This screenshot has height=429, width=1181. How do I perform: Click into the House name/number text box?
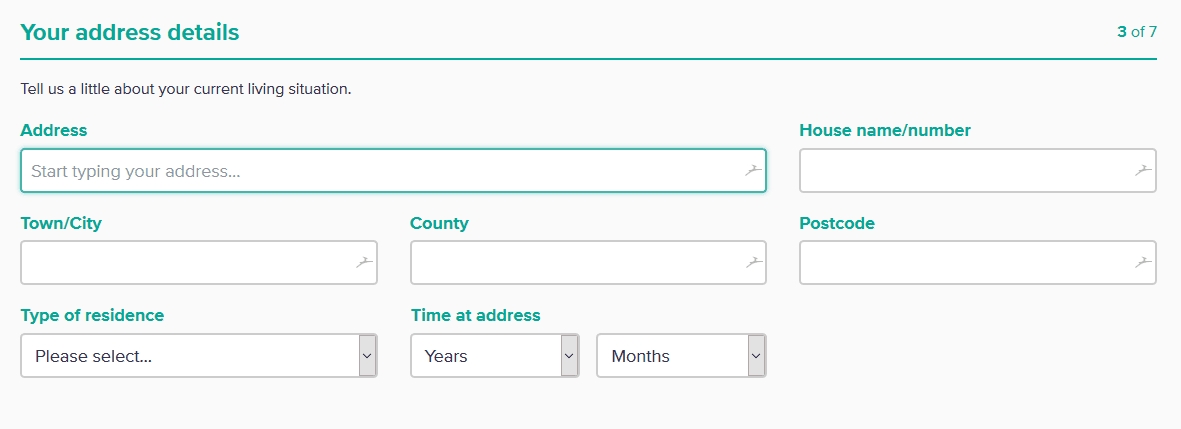coord(965,171)
